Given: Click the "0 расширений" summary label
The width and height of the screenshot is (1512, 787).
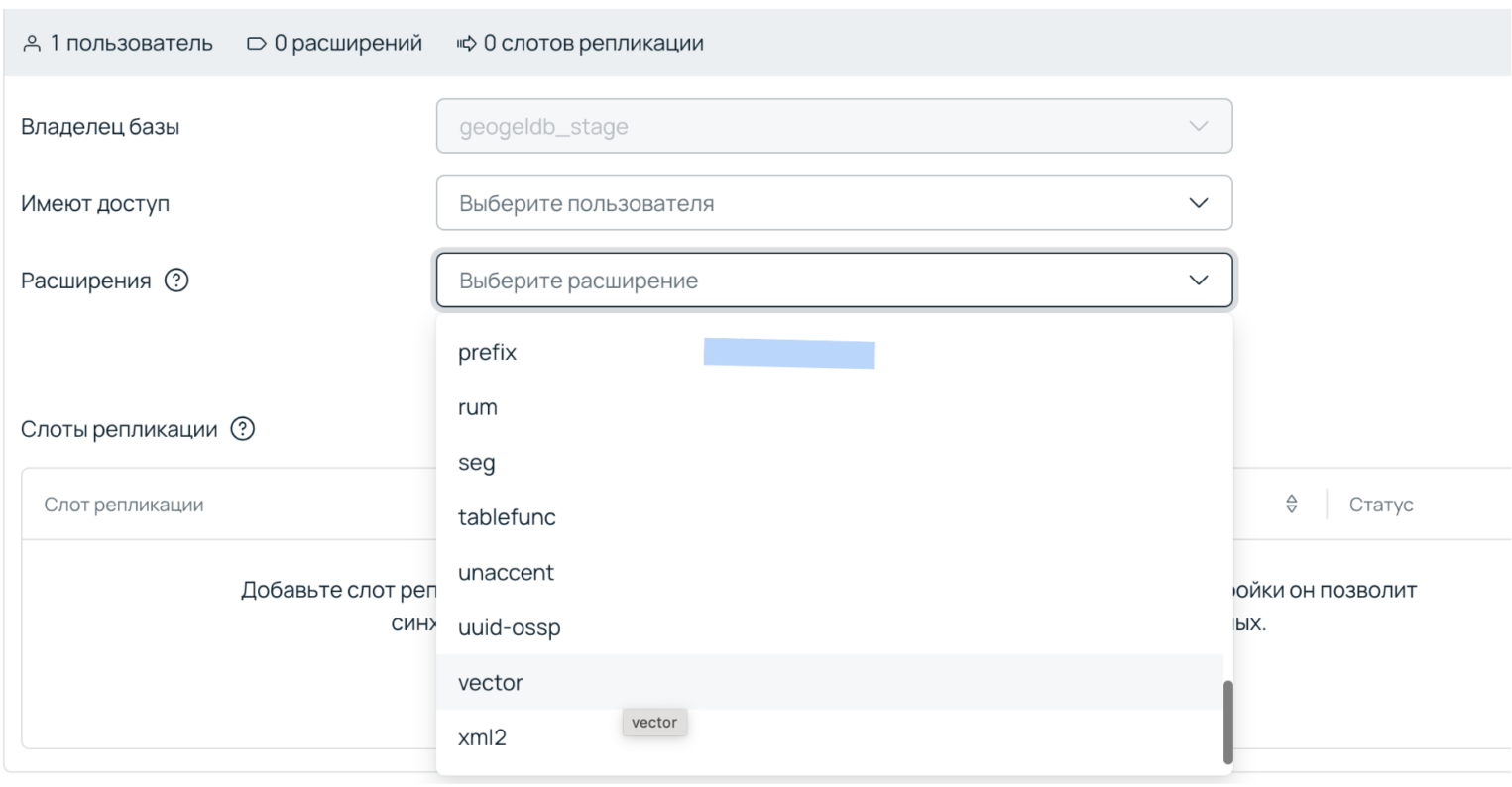Looking at the screenshot, I should 348,44.
